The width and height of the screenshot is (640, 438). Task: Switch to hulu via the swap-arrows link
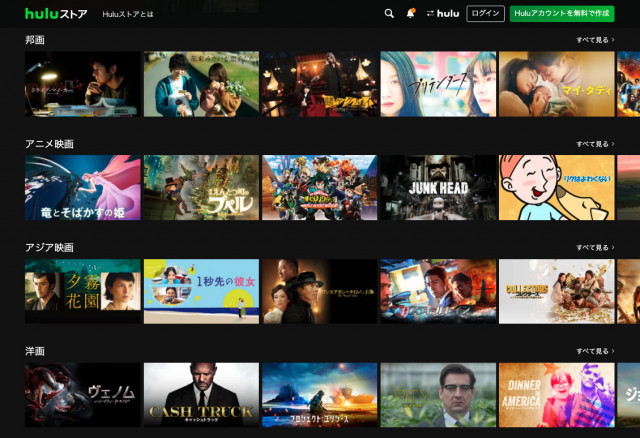tap(443, 13)
